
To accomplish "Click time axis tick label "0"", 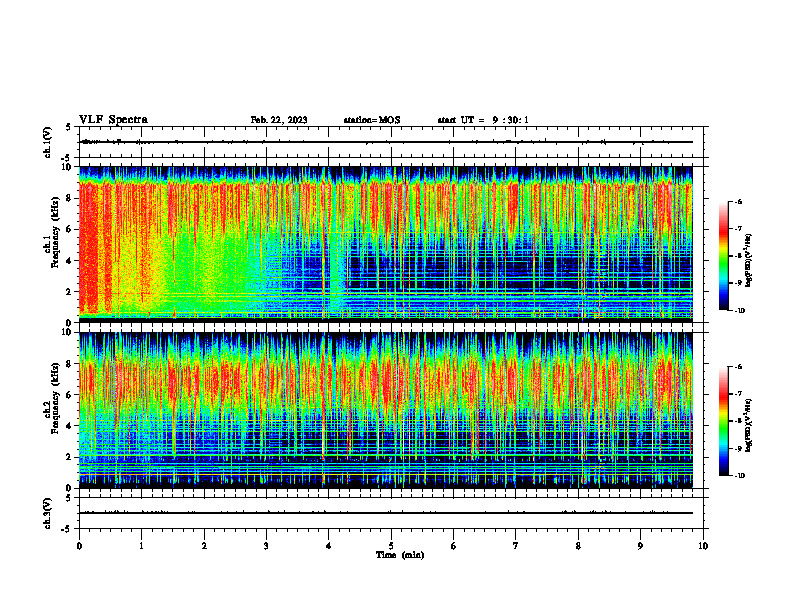I will 79,546.
